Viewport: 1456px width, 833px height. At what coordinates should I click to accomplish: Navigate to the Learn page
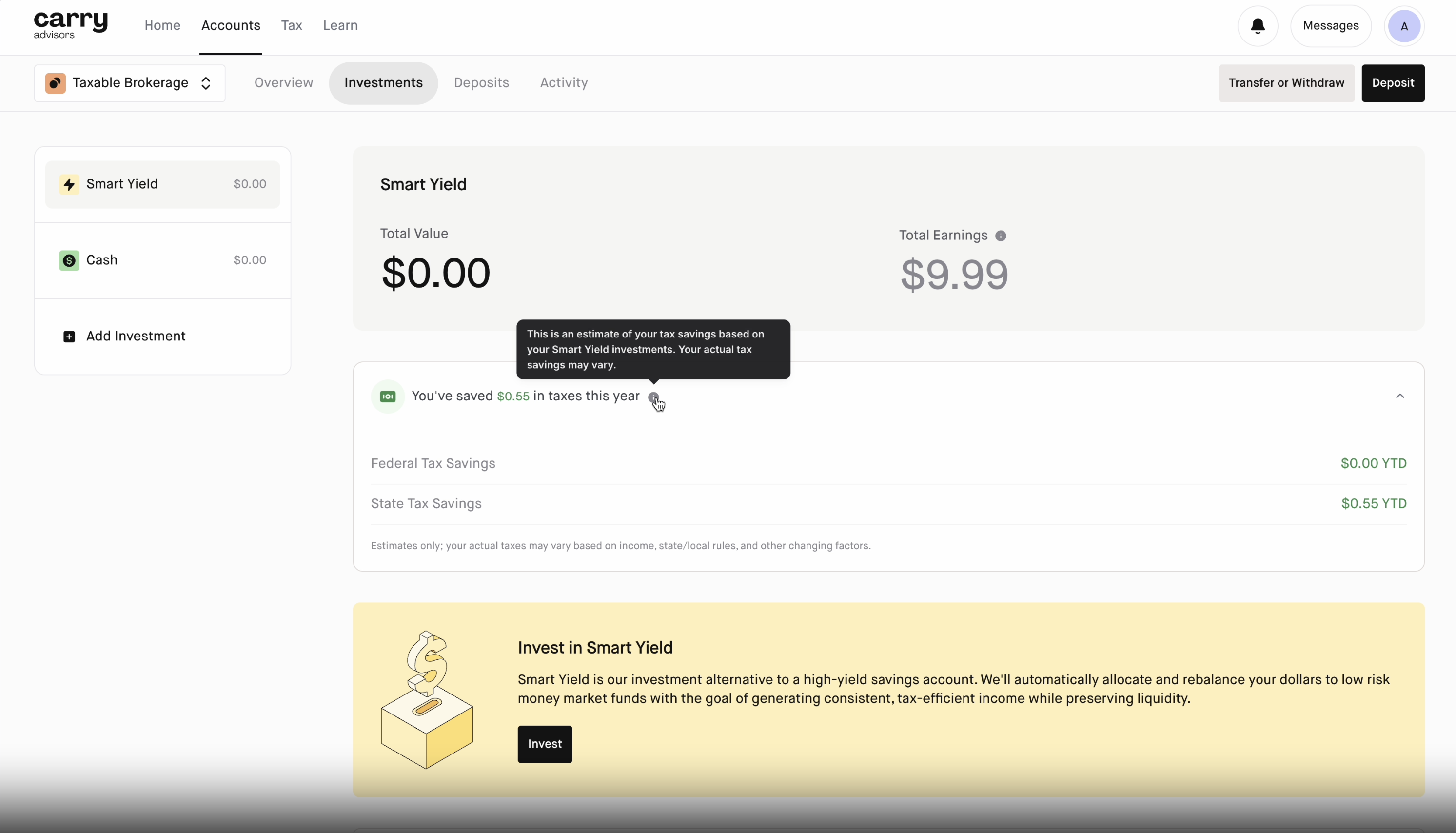click(x=340, y=26)
